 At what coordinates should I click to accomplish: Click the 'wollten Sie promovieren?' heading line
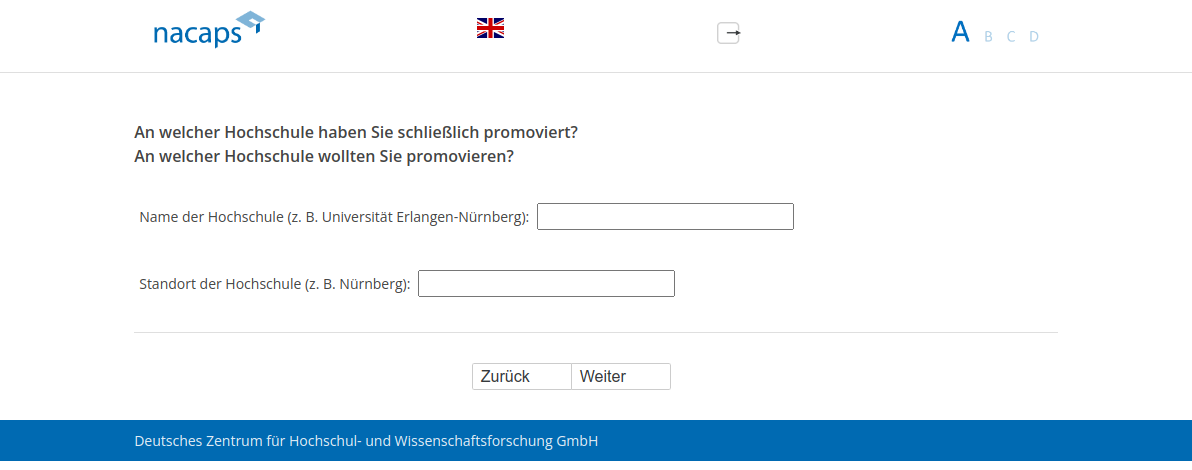point(323,156)
